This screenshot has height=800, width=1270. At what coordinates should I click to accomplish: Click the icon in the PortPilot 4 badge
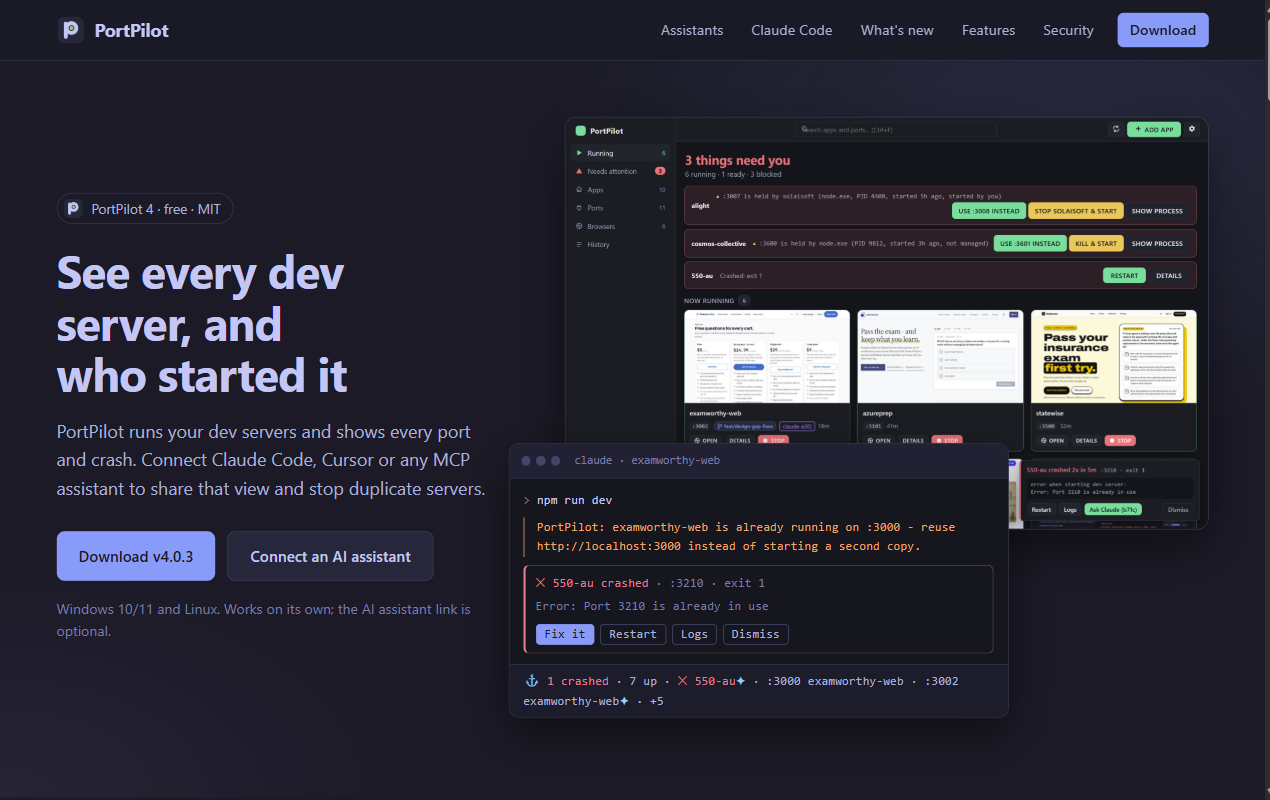(x=73, y=209)
